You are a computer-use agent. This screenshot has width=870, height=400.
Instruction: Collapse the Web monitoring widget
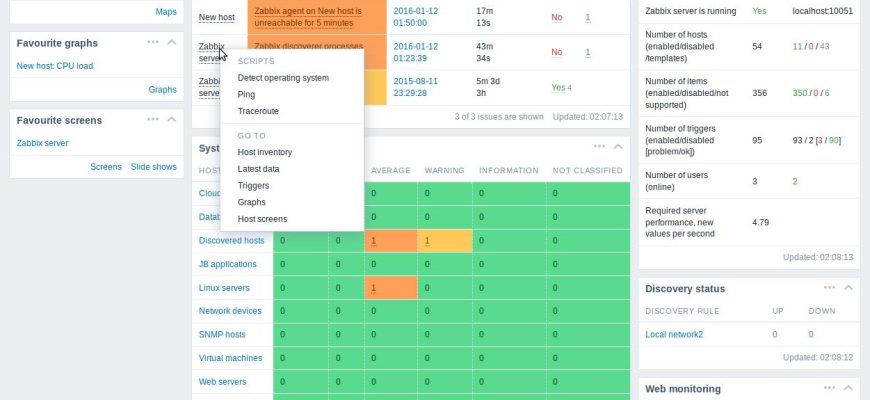848,387
